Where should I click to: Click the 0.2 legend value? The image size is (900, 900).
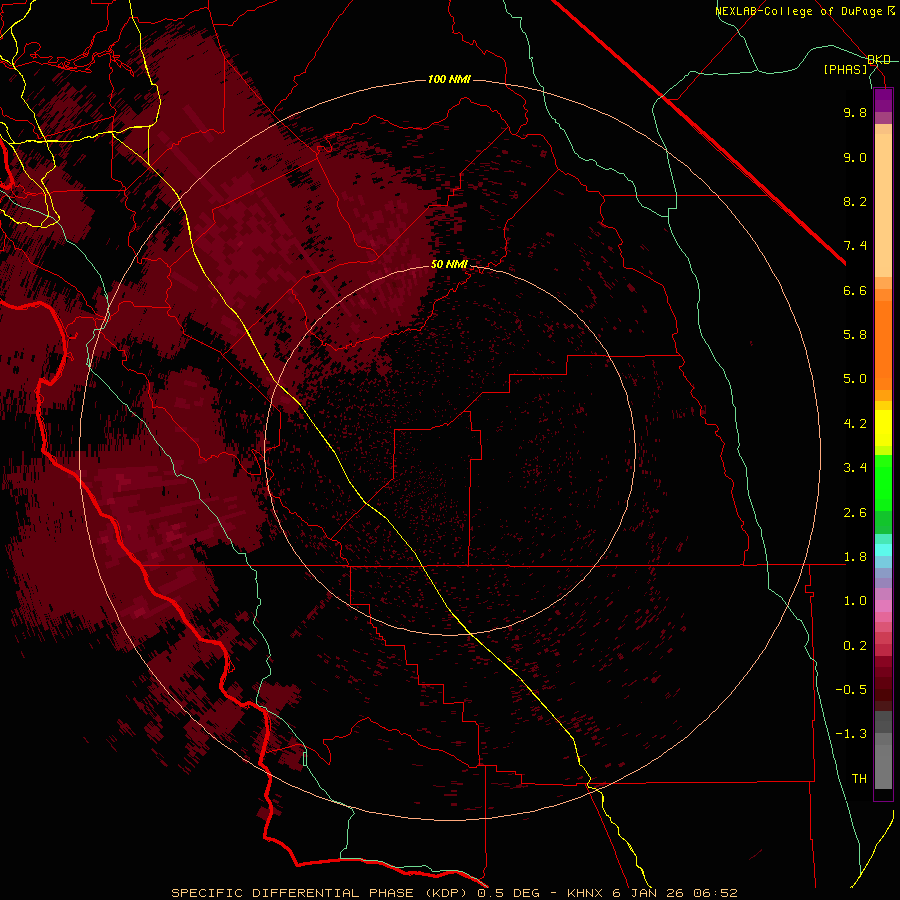(x=855, y=646)
